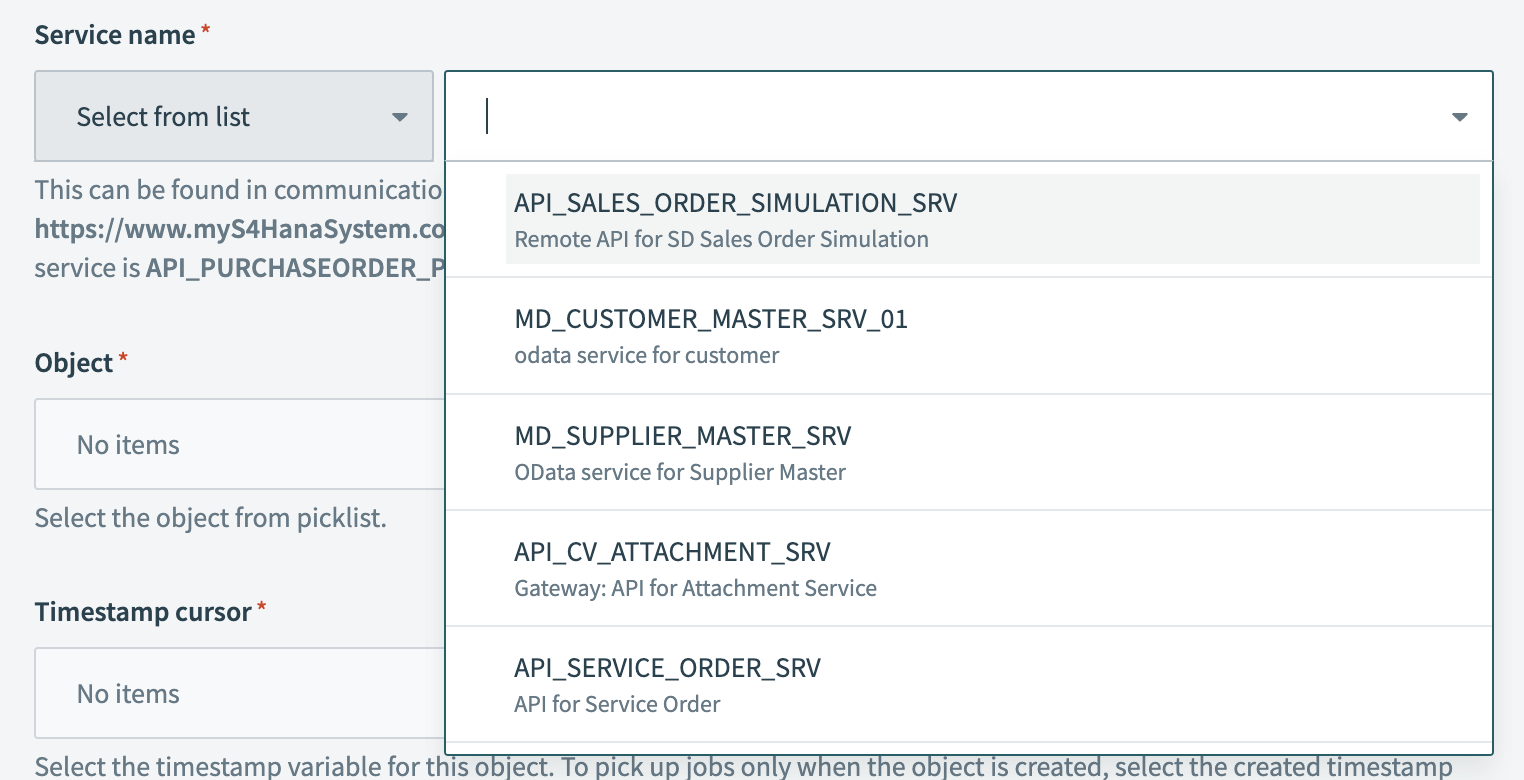Choose the OData service for Supplier Master entry
This screenshot has width=1524, height=780.
[680, 471]
